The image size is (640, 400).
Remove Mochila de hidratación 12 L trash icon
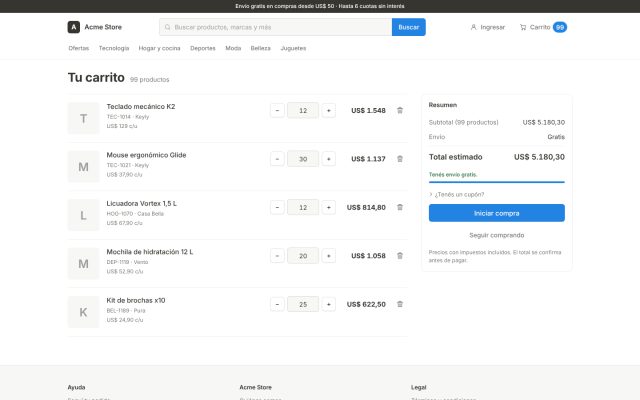tap(400, 256)
